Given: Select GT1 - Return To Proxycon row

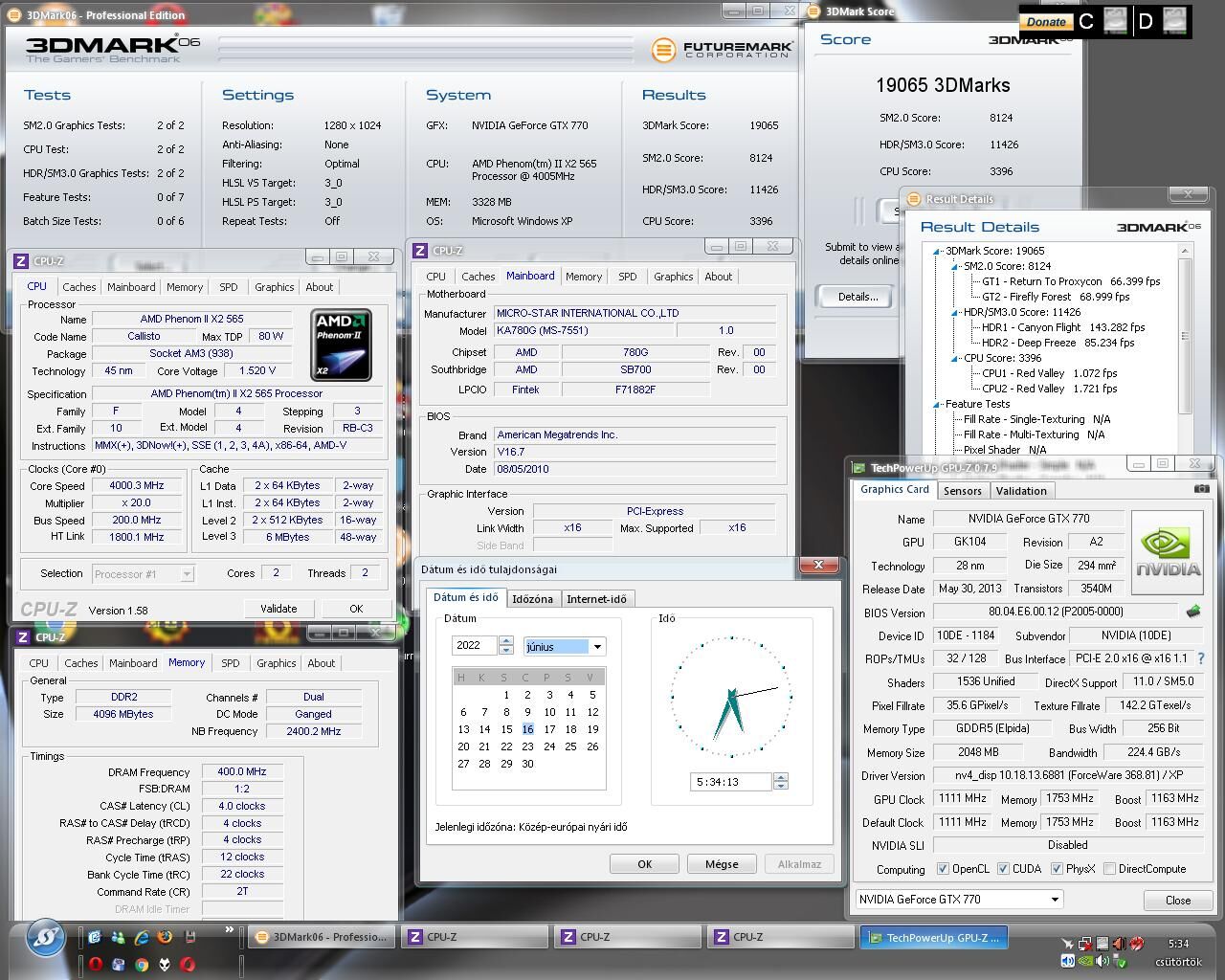Looking at the screenshot, I should click(x=1070, y=281).
